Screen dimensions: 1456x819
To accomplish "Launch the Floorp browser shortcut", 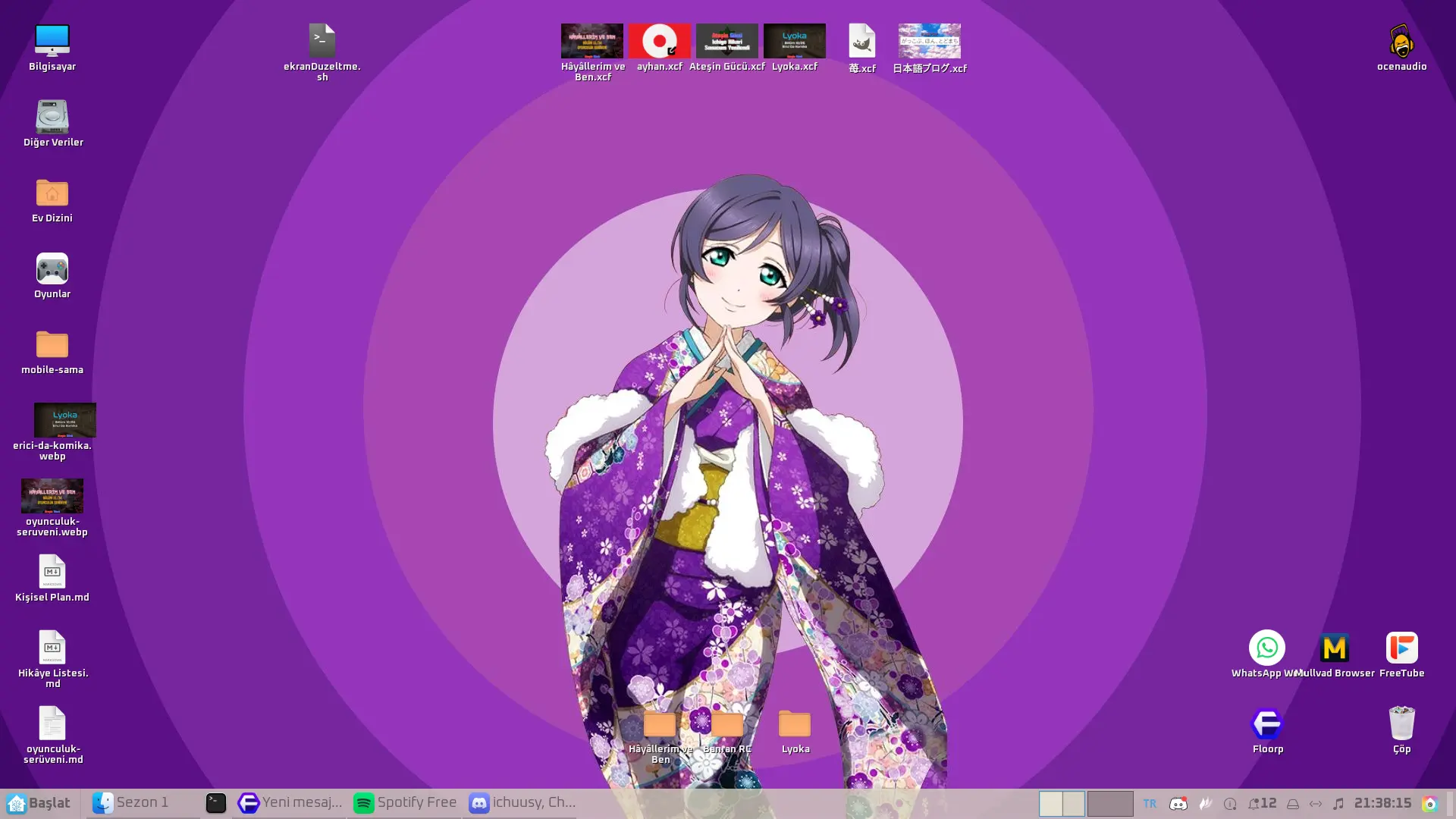I will click(1267, 730).
